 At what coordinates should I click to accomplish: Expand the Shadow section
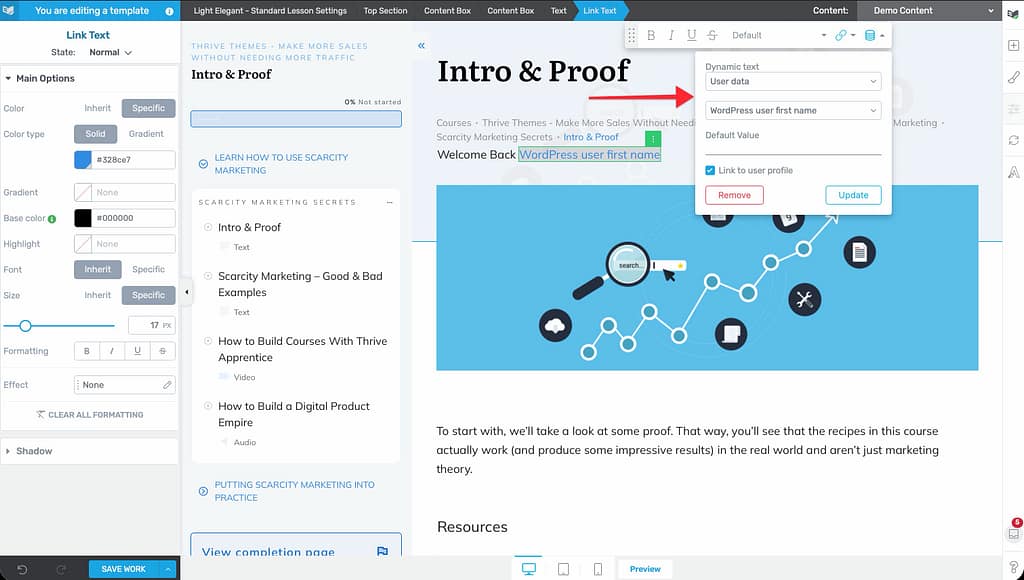tap(34, 451)
